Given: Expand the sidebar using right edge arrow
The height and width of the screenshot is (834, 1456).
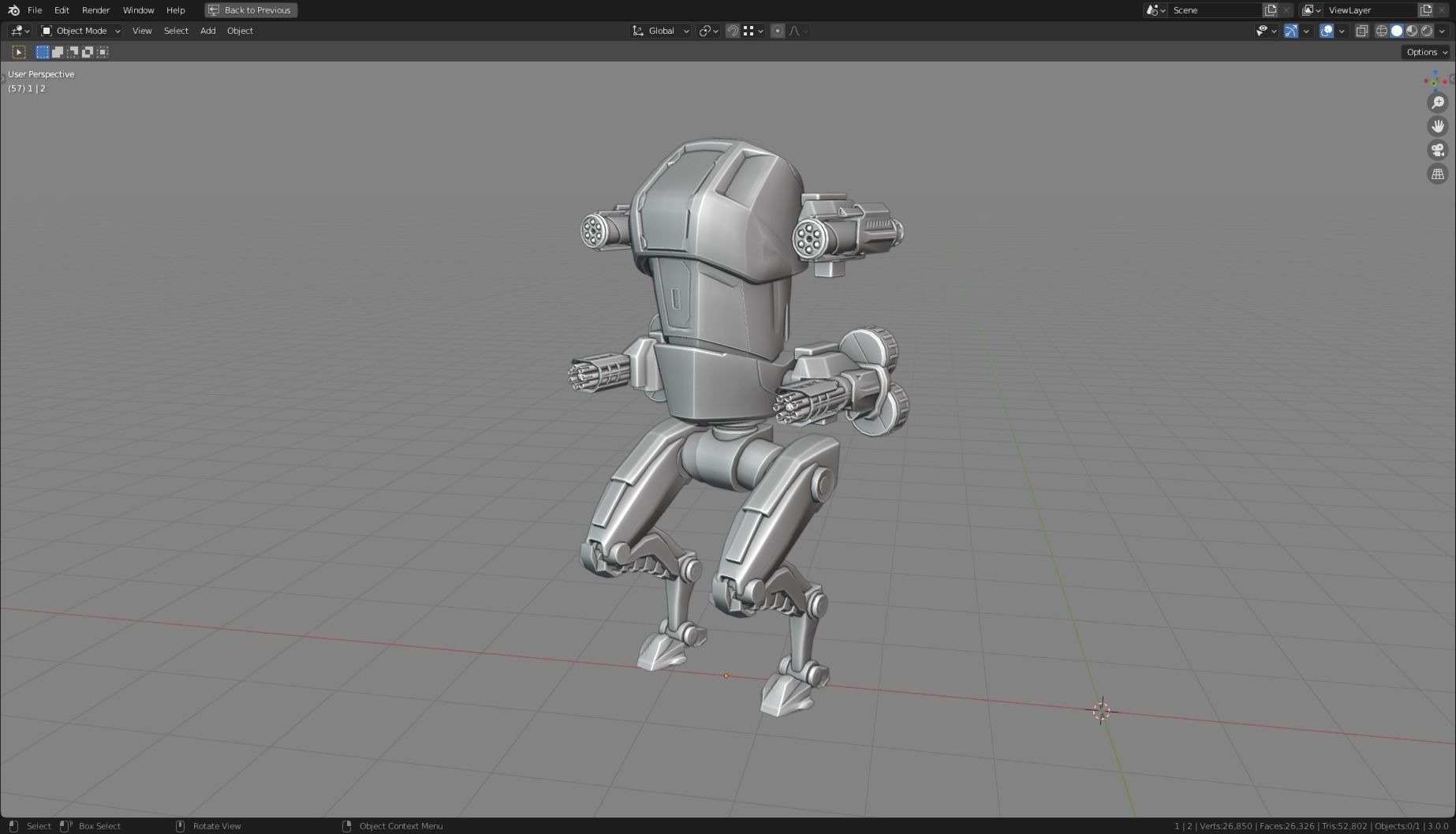Looking at the screenshot, I should 1453,79.
